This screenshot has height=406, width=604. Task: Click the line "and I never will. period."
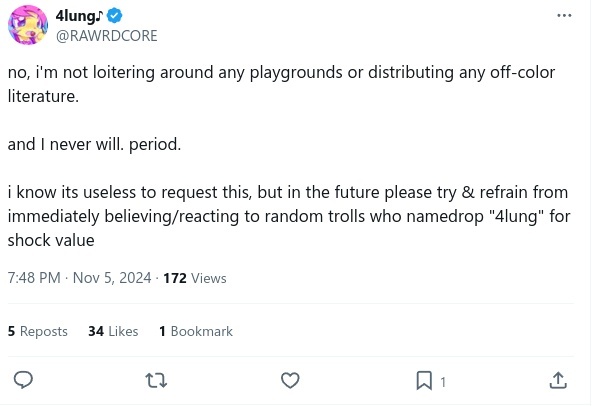[x=95, y=144]
